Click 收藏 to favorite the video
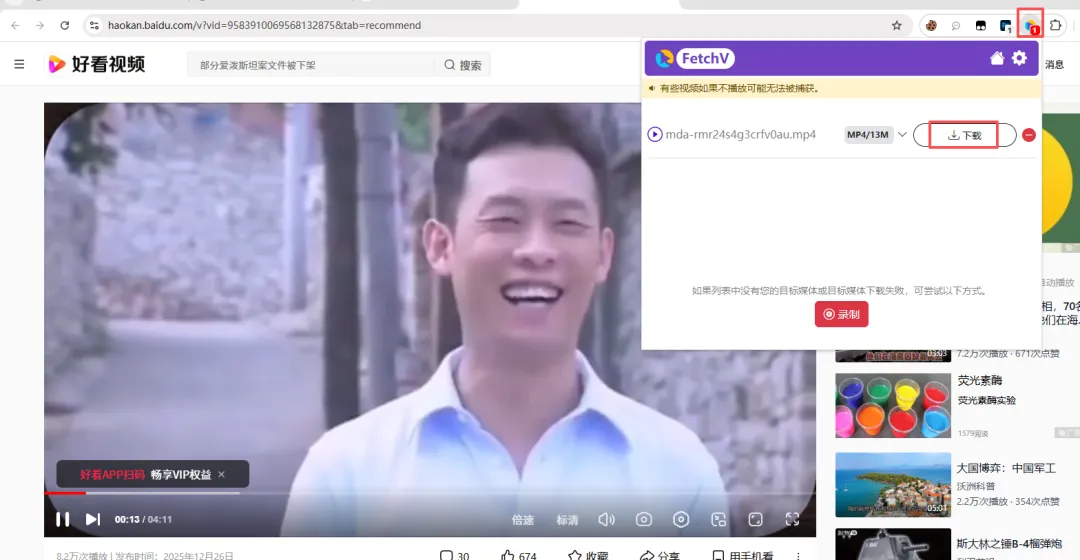The height and width of the screenshot is (560, 1080). click(x=588, y=555)
